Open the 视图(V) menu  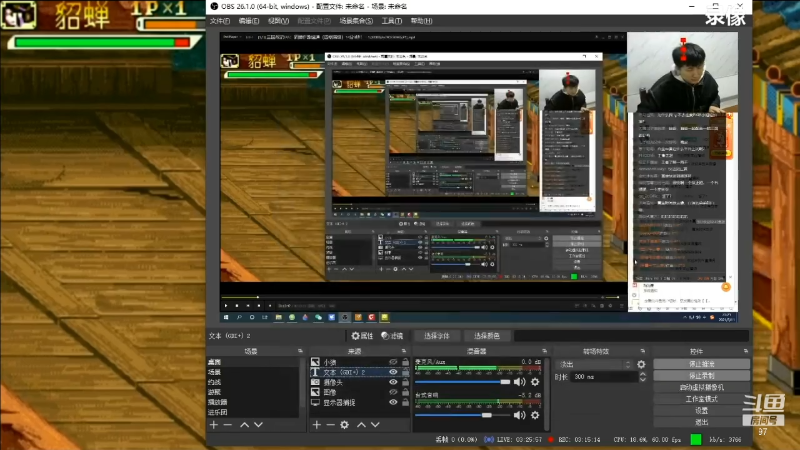click(278, 21)
